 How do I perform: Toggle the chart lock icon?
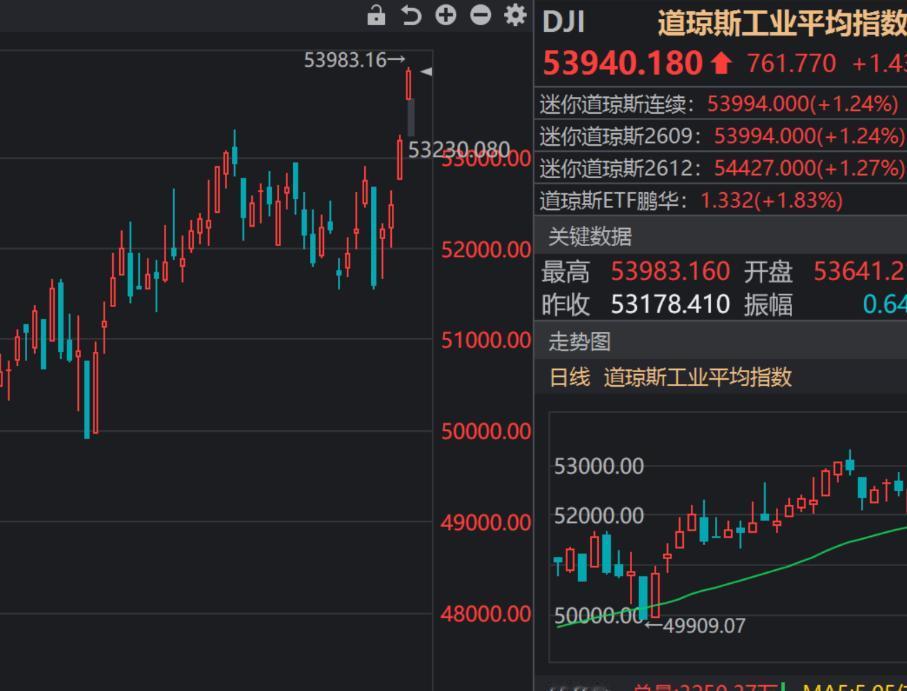pyautogui.click(x=376, y=15)
